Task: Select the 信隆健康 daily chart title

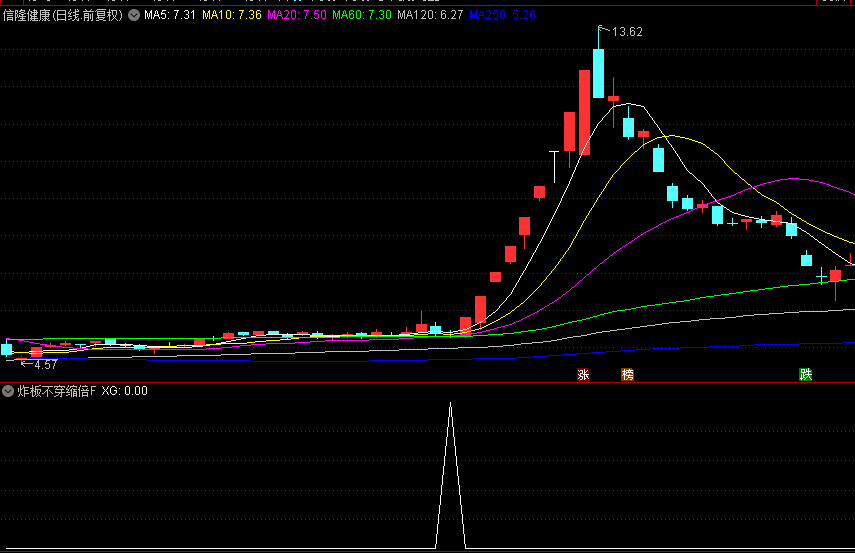Action: point(62,16)
